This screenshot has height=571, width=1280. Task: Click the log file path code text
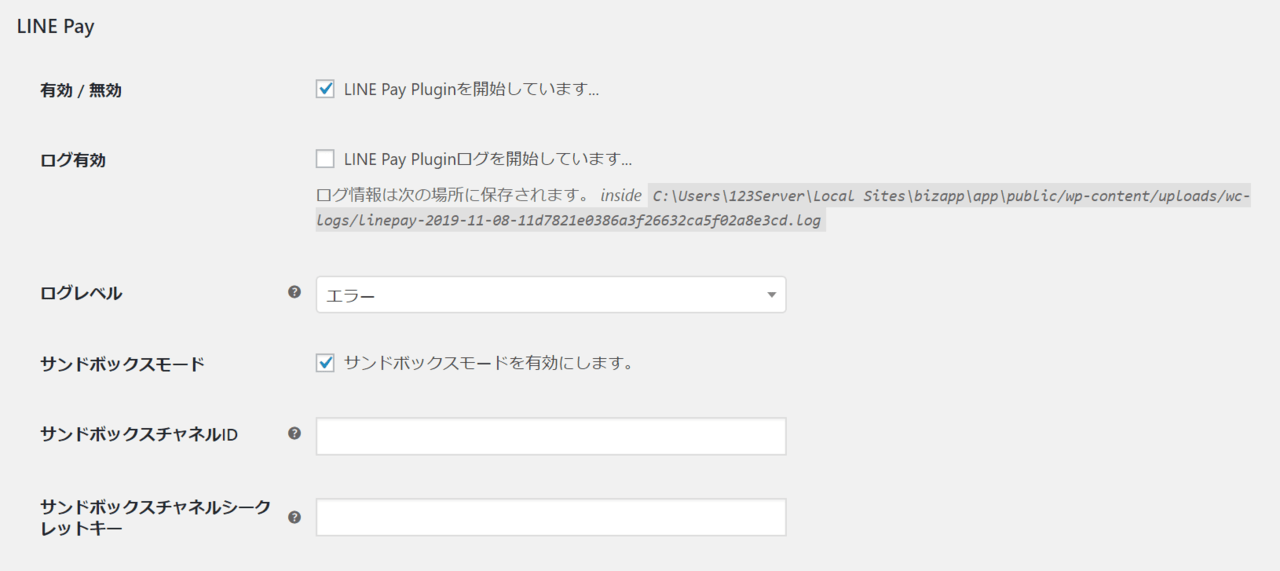(x=783, y=208)
